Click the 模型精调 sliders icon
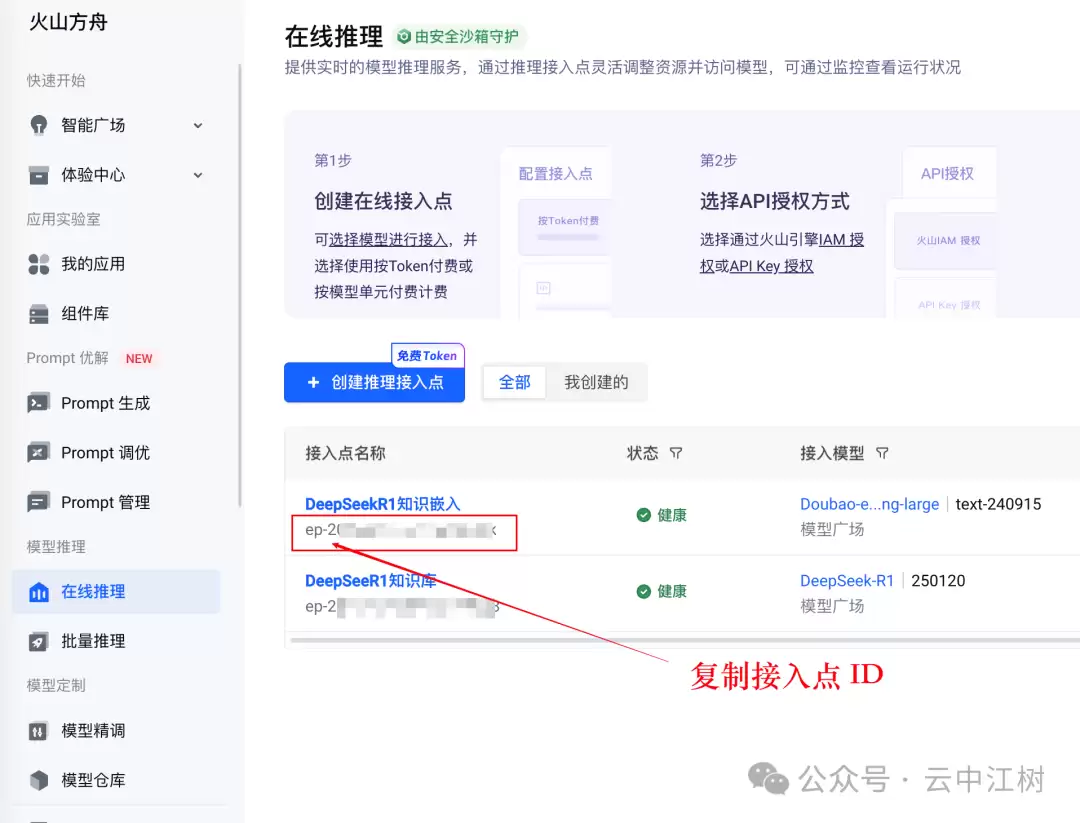Screen dimensions: 1080x823 (x=38, y=731)
